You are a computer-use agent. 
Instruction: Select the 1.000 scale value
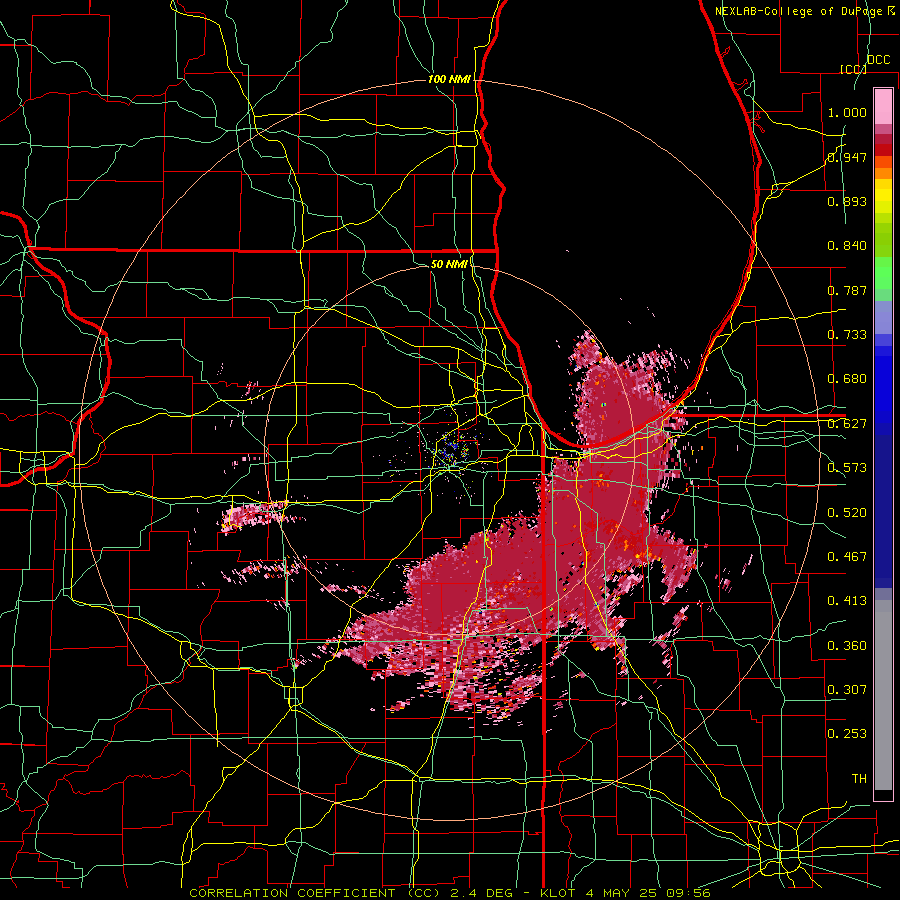click(847, 112)
